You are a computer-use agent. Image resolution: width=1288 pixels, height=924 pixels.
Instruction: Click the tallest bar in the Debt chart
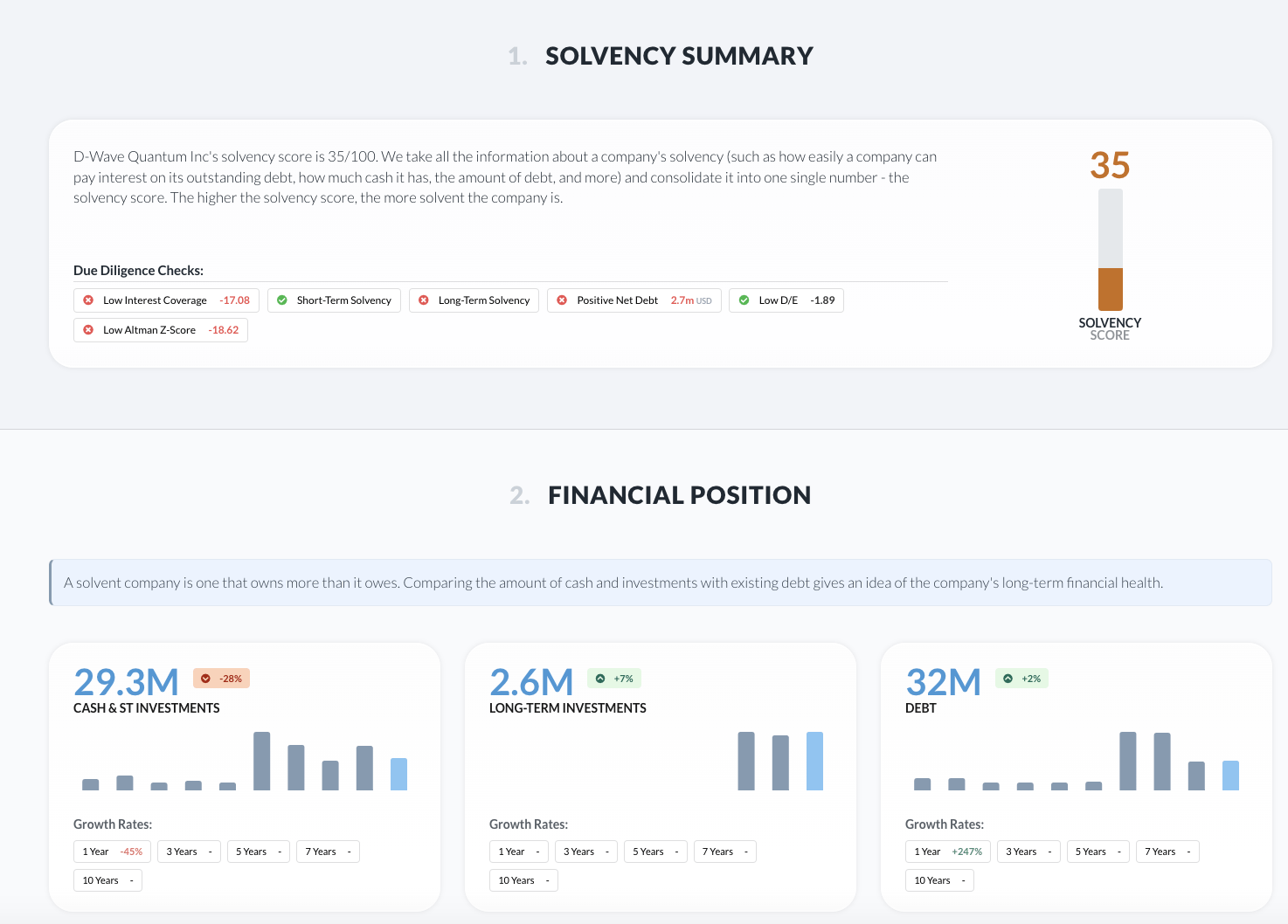1127,760
